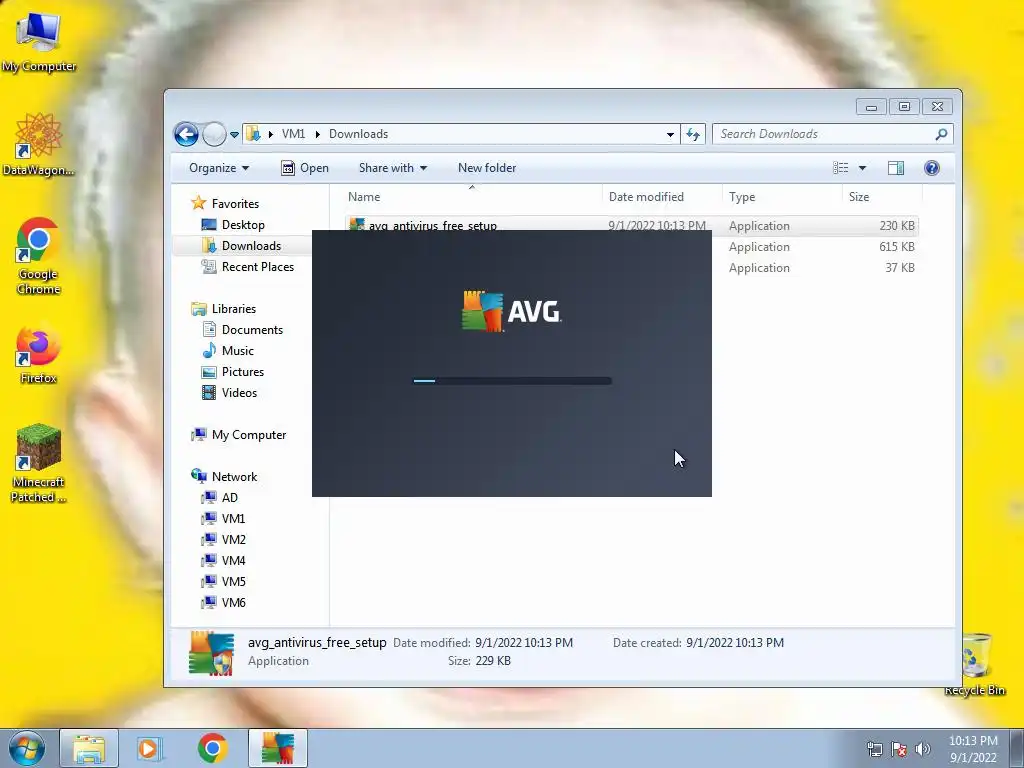
Task: Open the view options dropdown arrow
Action: click(862, 168)
